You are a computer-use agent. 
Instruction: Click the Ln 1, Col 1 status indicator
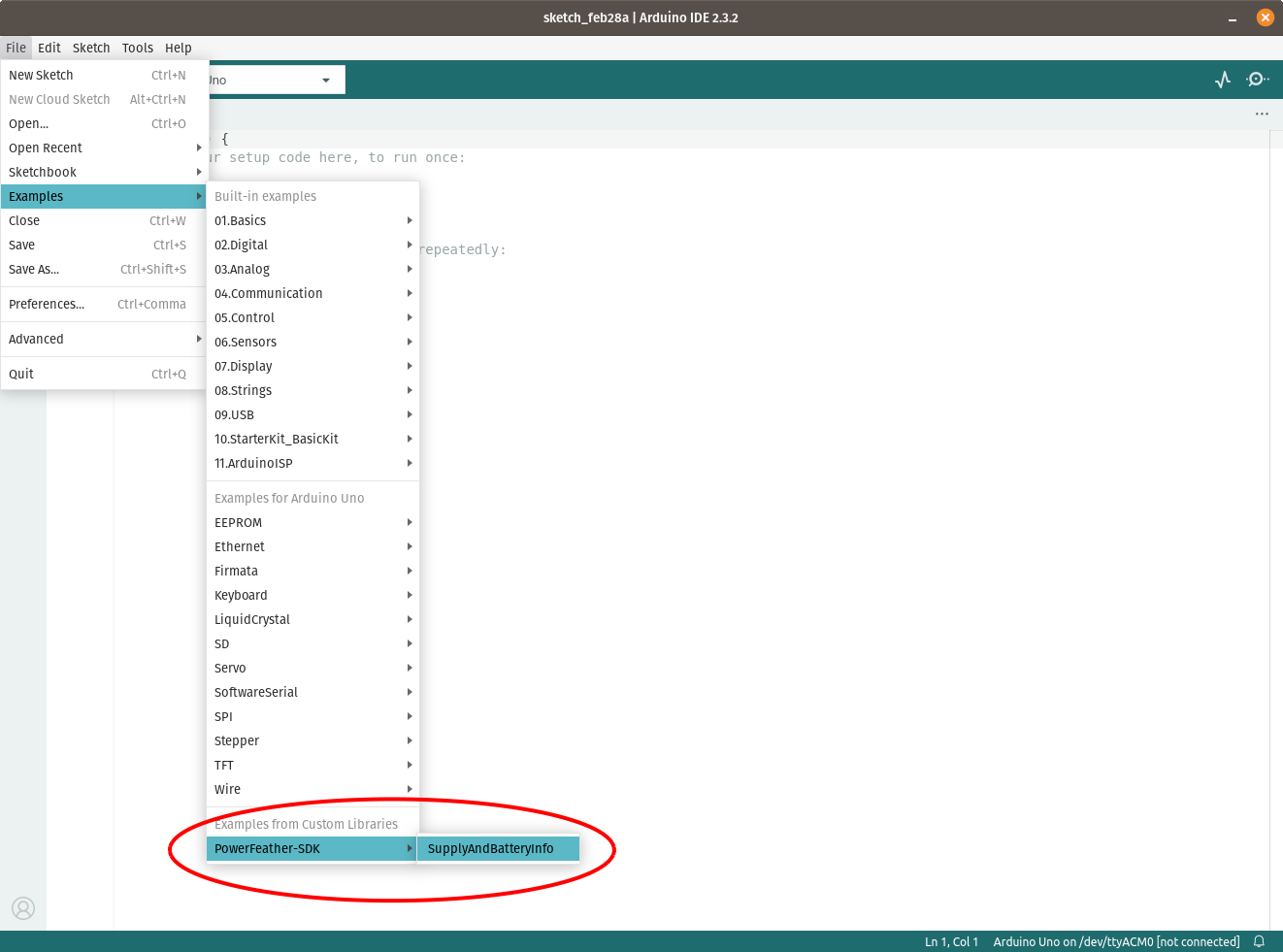[x=950, y=941]
